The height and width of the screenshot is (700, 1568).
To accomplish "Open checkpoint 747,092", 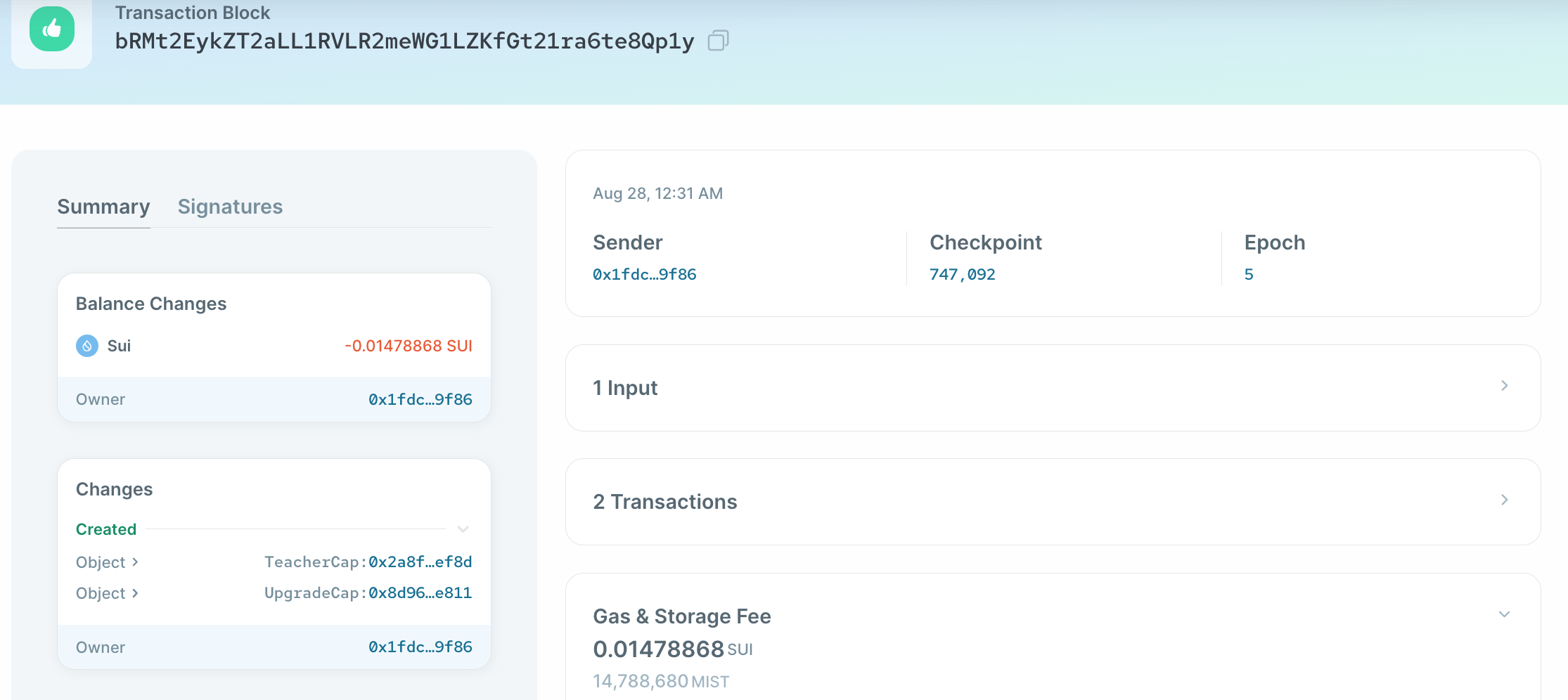I will [x=963, y=274].
